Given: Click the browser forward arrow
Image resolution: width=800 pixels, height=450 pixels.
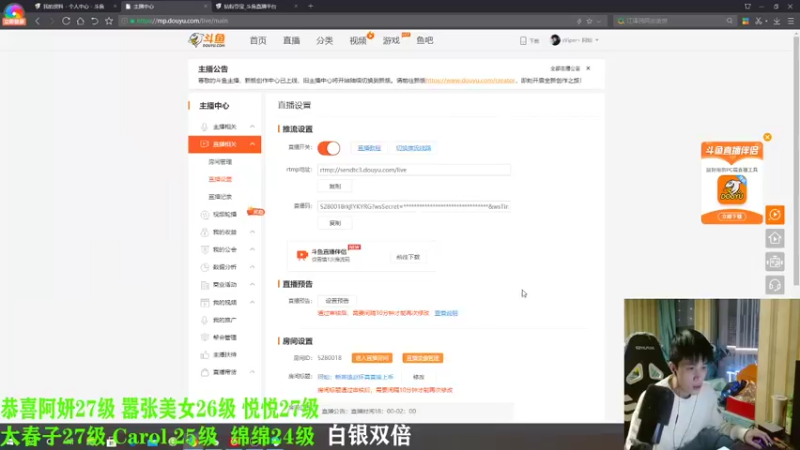Looking at the screenshot, I should (x=51, y=21).
